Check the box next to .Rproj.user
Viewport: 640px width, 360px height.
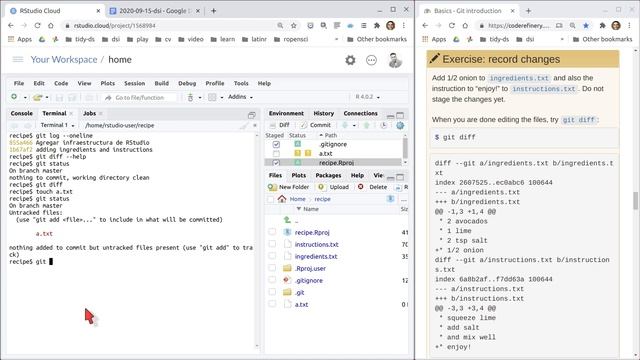coord(272,268)
